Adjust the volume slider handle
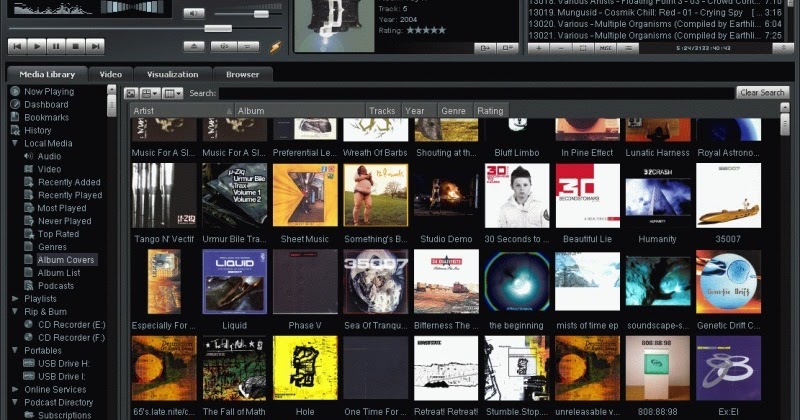 click(261, 14)
